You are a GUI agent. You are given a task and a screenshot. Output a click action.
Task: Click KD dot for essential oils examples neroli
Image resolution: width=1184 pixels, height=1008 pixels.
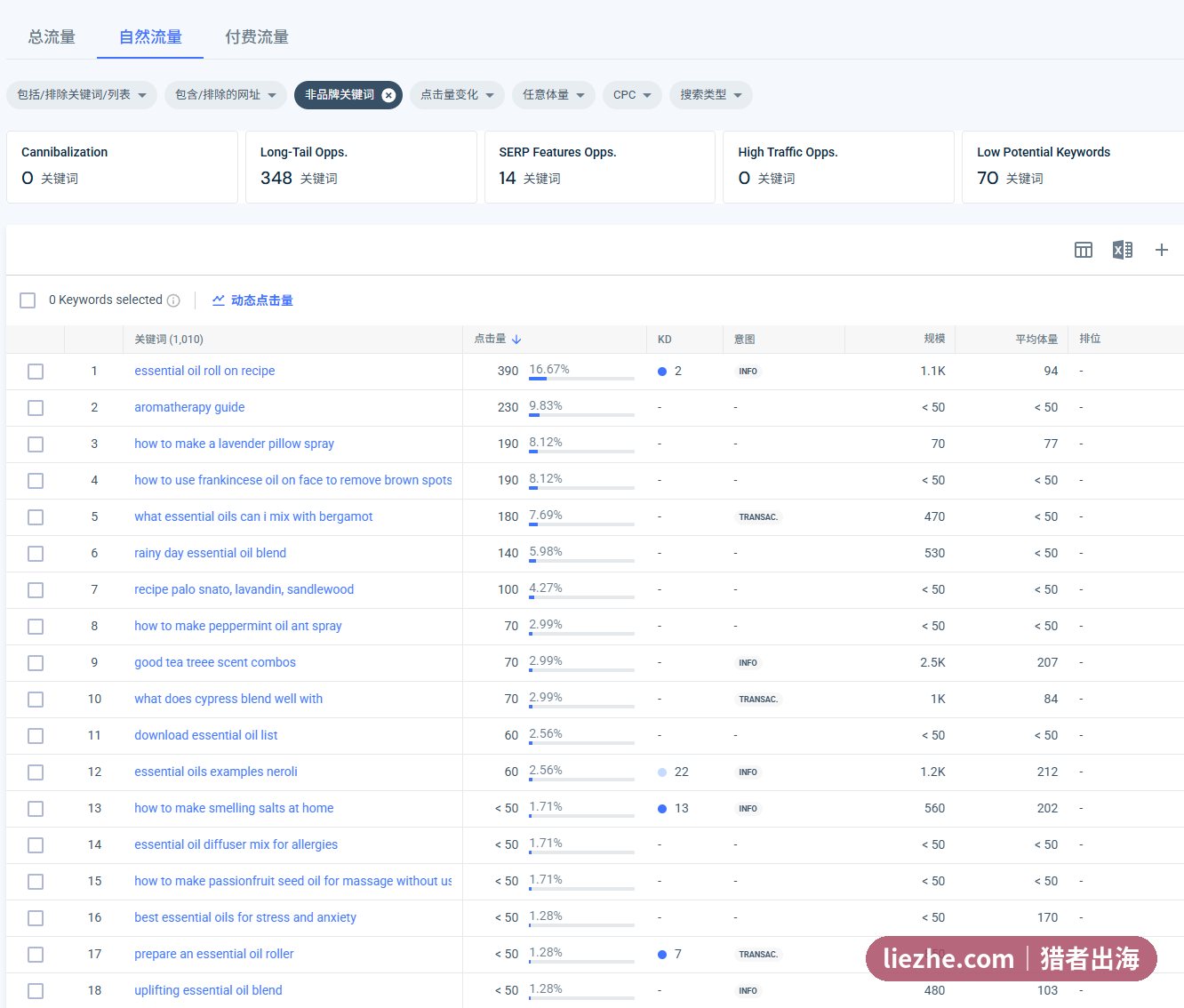click(x=662, y=772)
